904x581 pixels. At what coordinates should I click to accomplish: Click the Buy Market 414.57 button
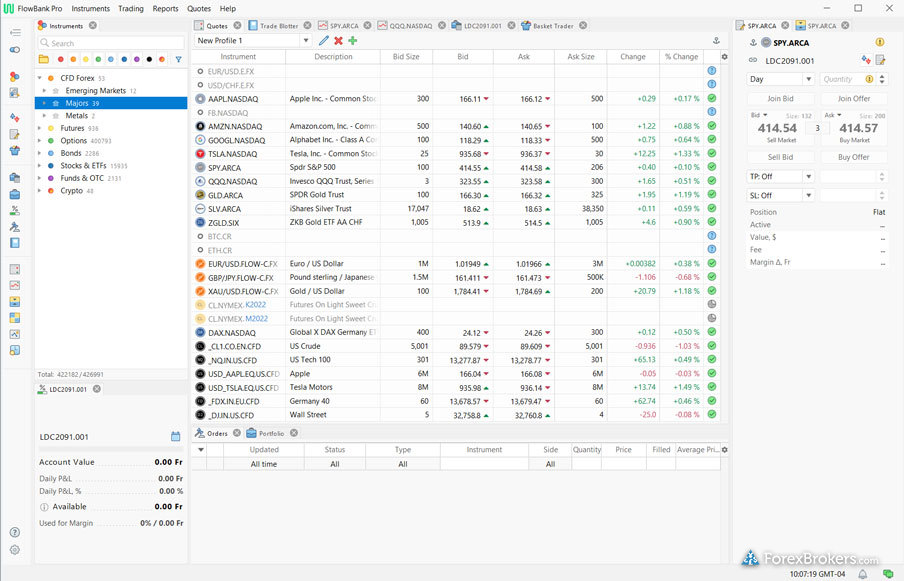pos(858,131)
